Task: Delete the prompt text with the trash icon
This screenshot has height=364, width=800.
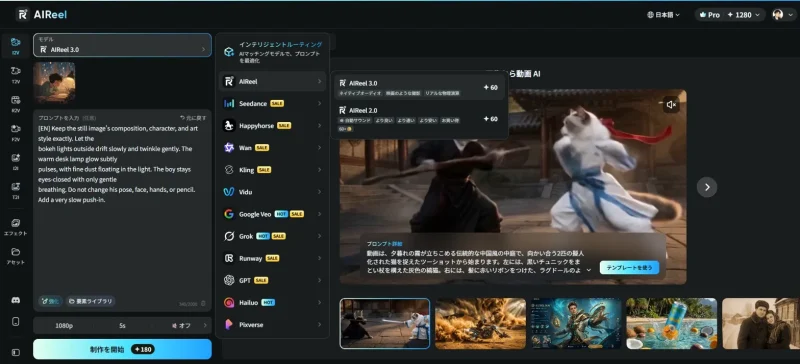Action: pos(204,304)
